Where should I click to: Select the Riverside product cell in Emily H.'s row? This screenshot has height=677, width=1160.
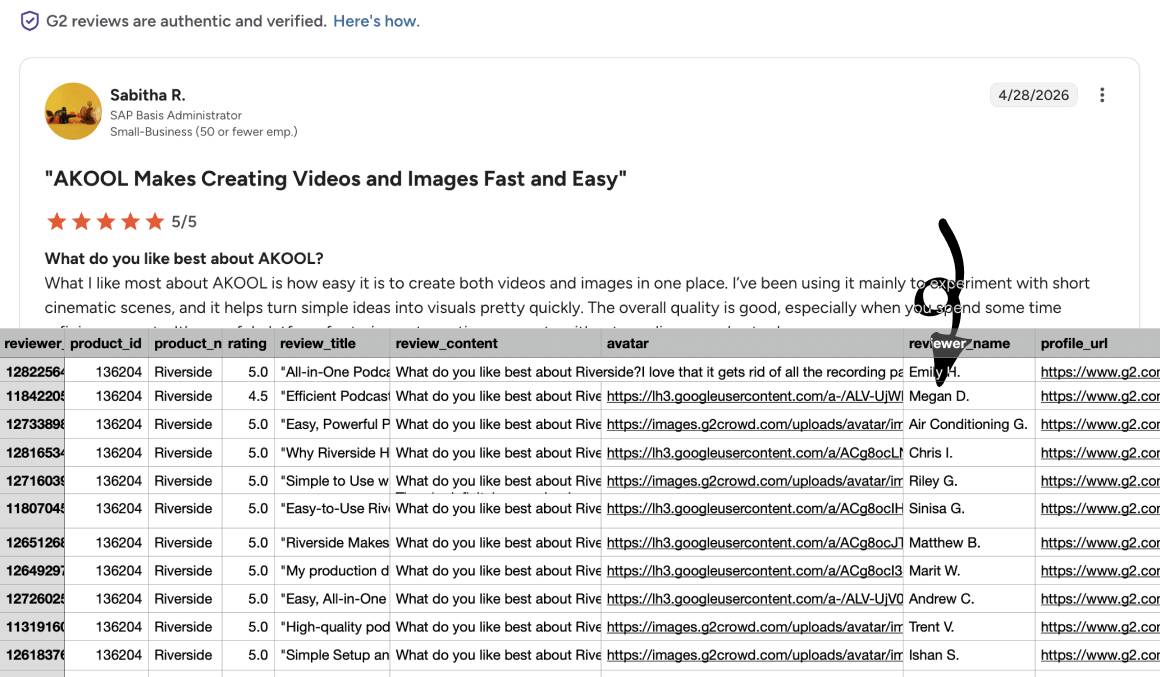point(185,372)
